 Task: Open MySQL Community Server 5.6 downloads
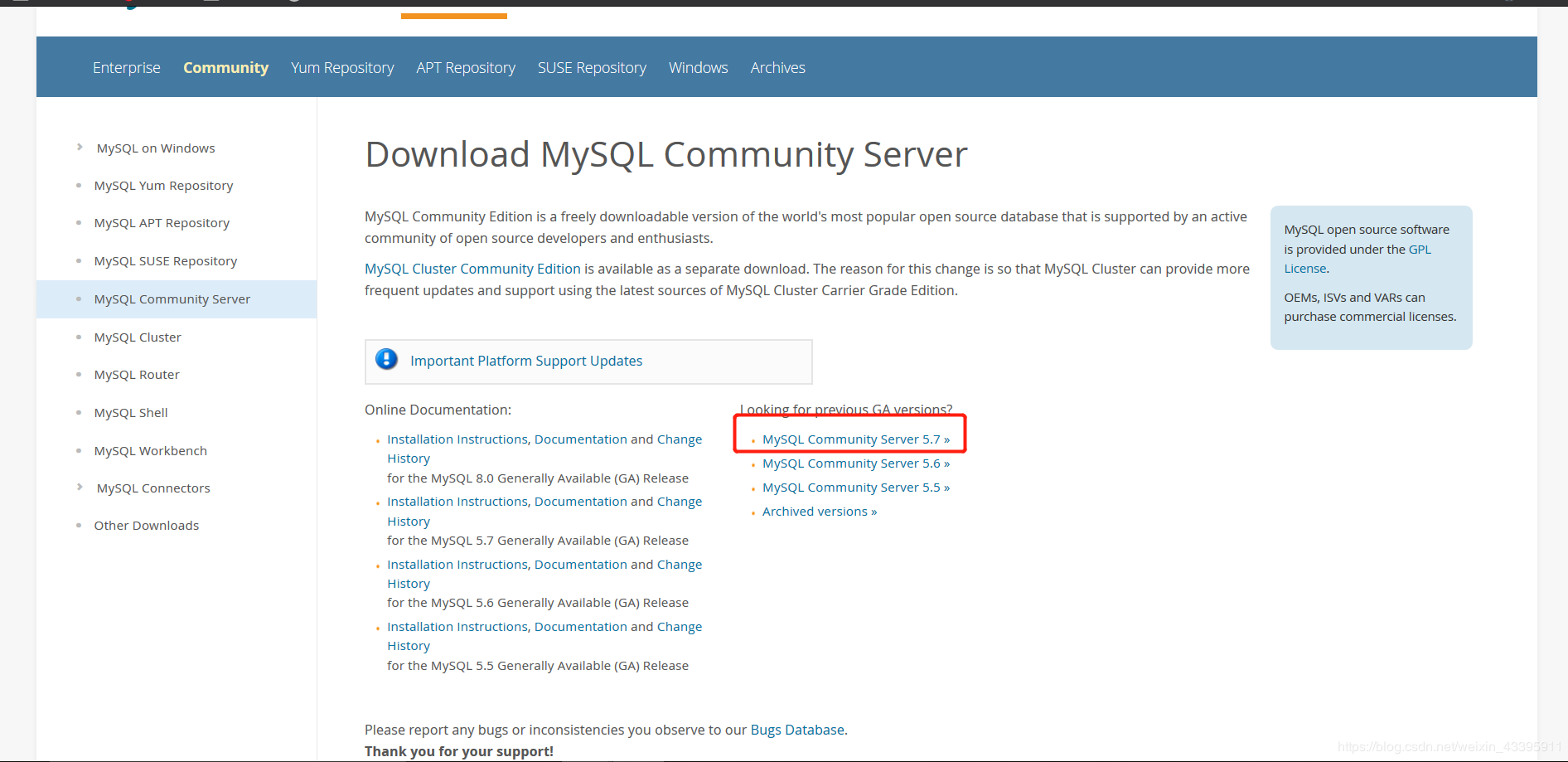click(854, 463)
